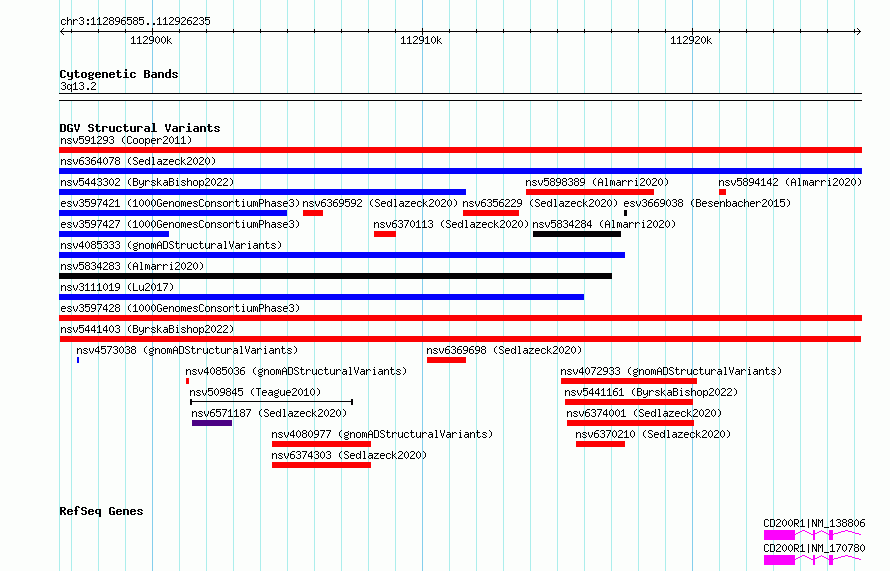Select the nsv4080977 red variant bar

[x=321, y=444]
